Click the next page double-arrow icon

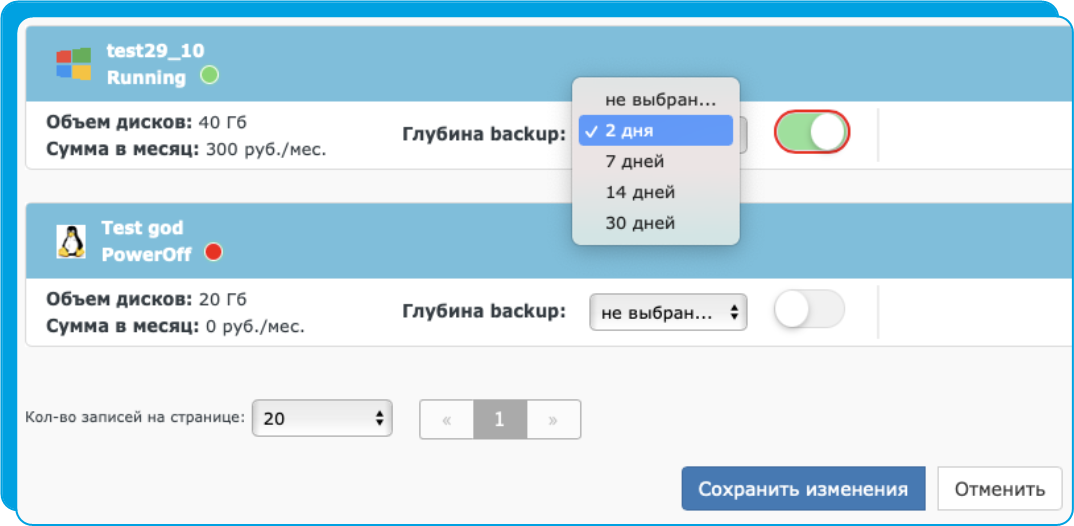[x=553, y=419]
